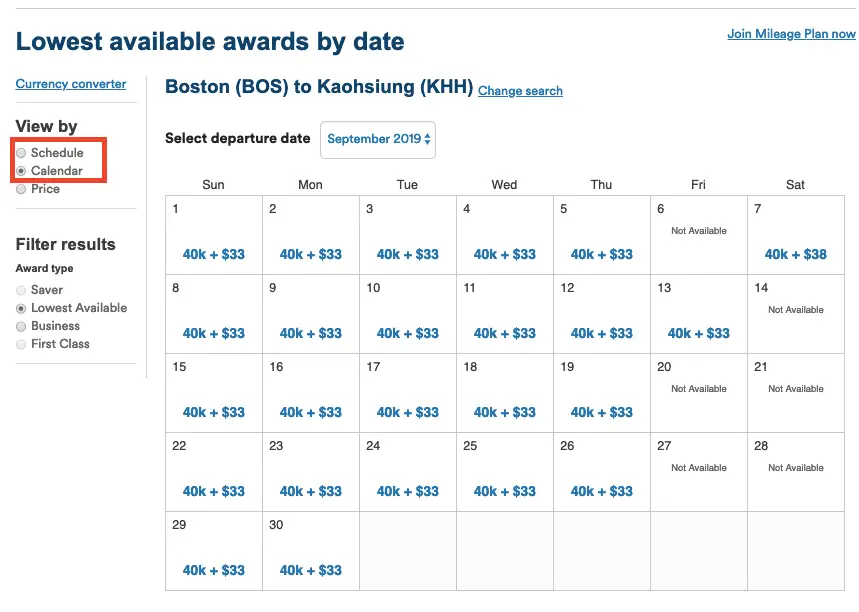Image resolution: width=859 pixels, height=612 pixels.
Task: Select the September 11 award fare
Action: [505, 333]
